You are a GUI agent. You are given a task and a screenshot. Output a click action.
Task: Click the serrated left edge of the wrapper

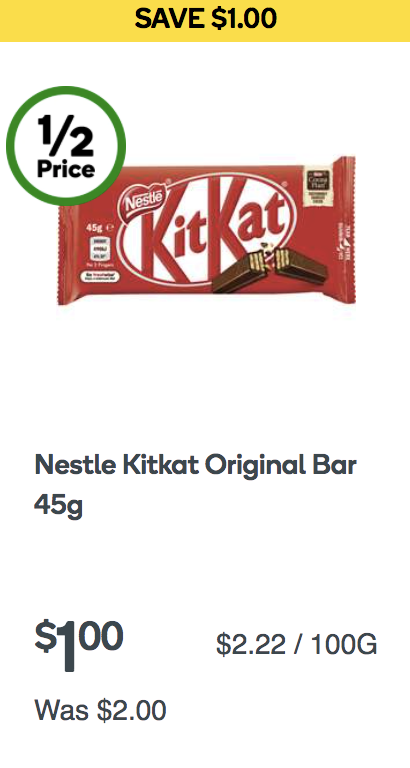point(61,255)
